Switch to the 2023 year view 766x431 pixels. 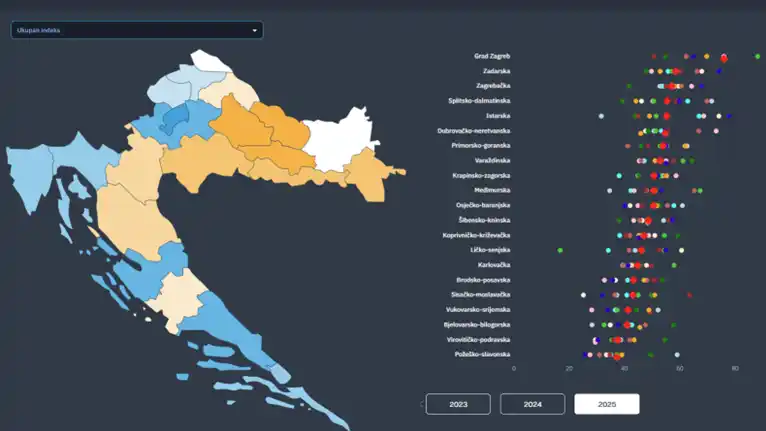coord(458,404)
